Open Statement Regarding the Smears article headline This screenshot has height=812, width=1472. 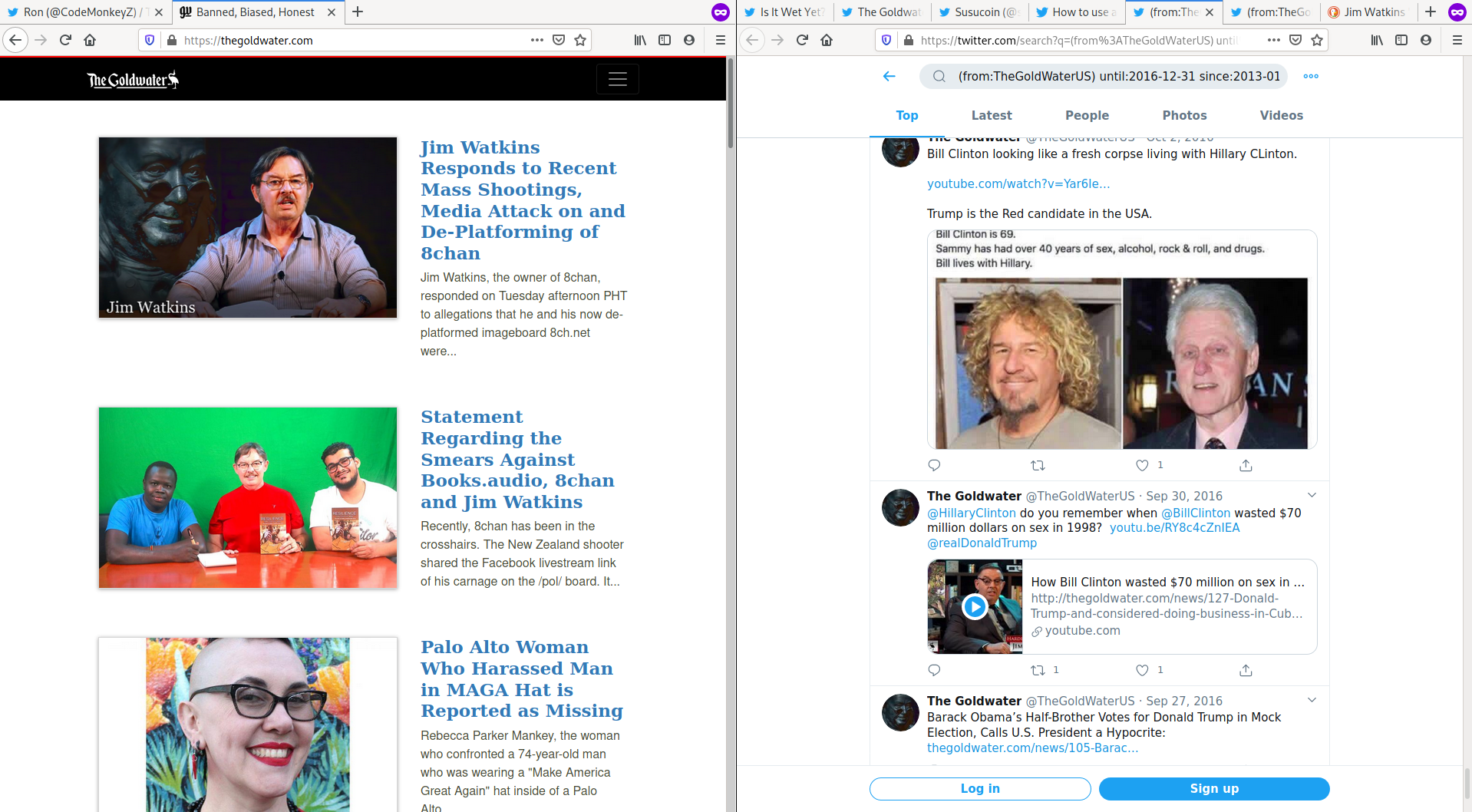[517, 460]
